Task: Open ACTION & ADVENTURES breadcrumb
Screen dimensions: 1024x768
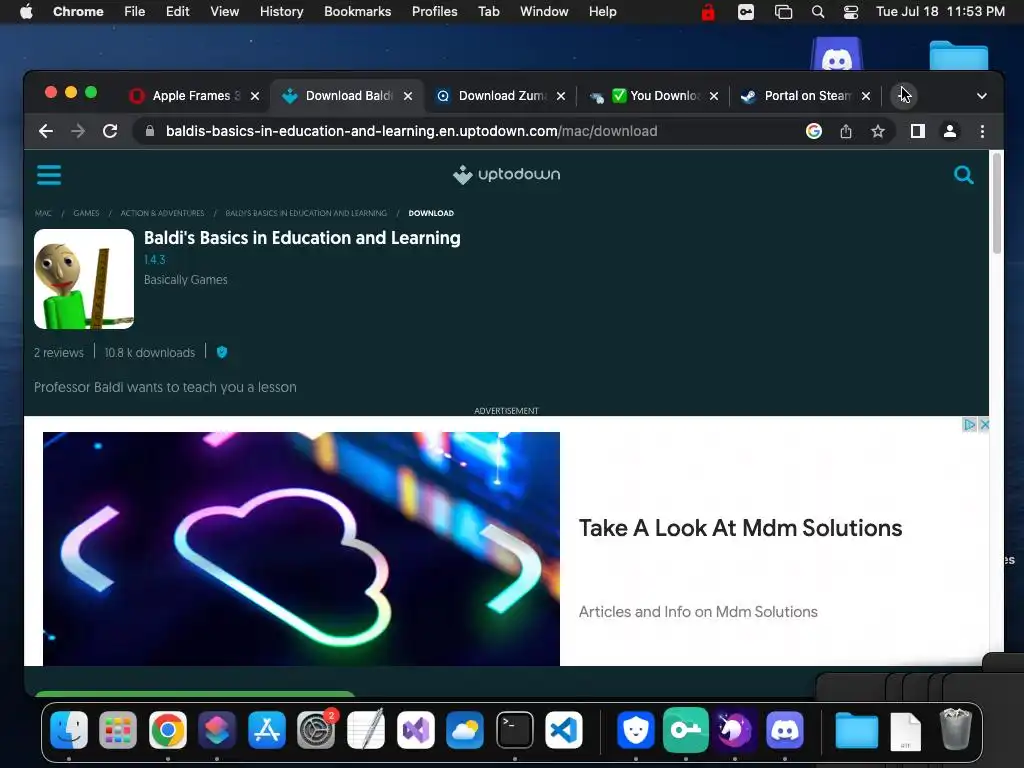Action: point(162,213)
